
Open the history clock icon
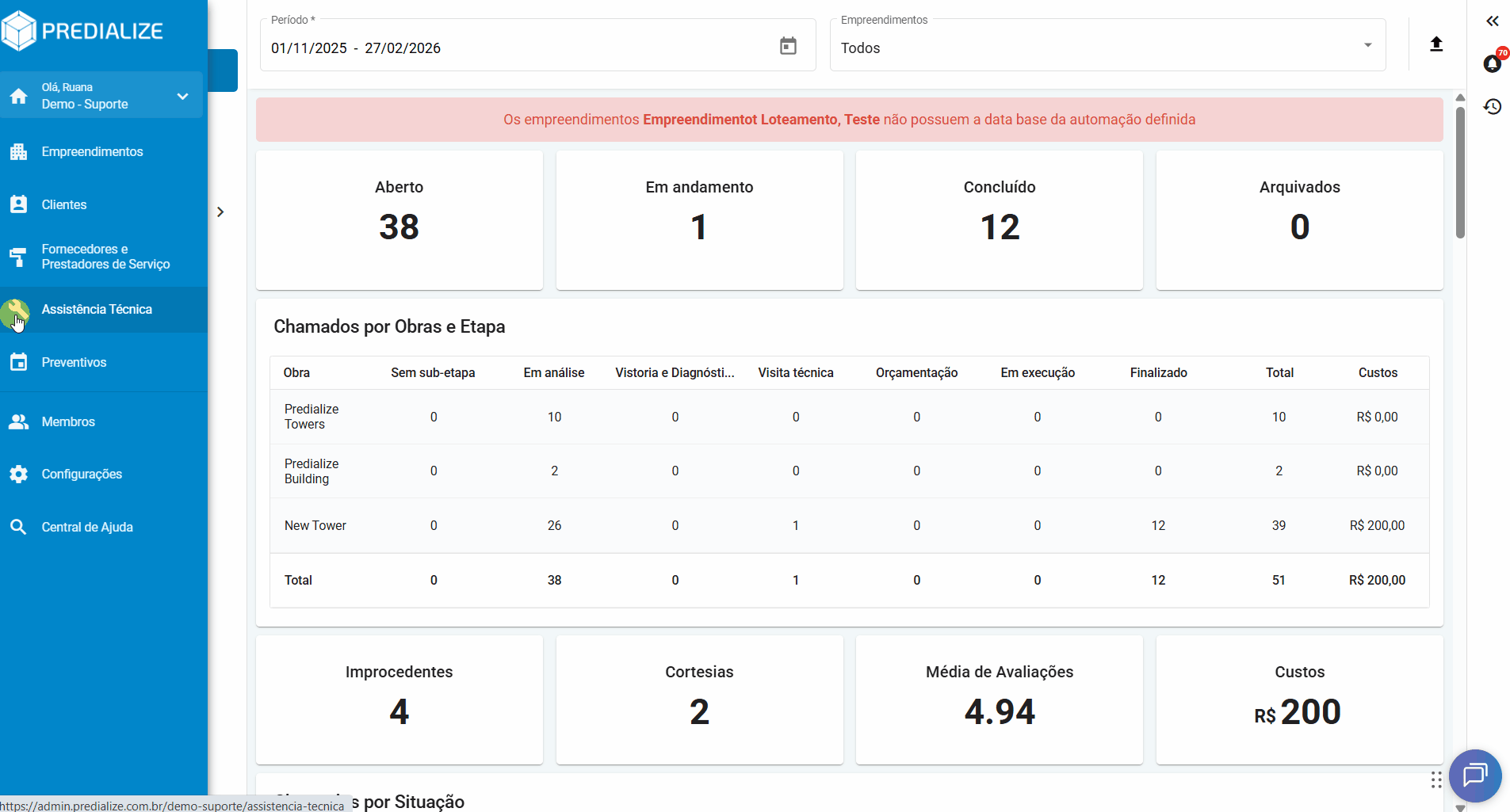point(1493,106)
